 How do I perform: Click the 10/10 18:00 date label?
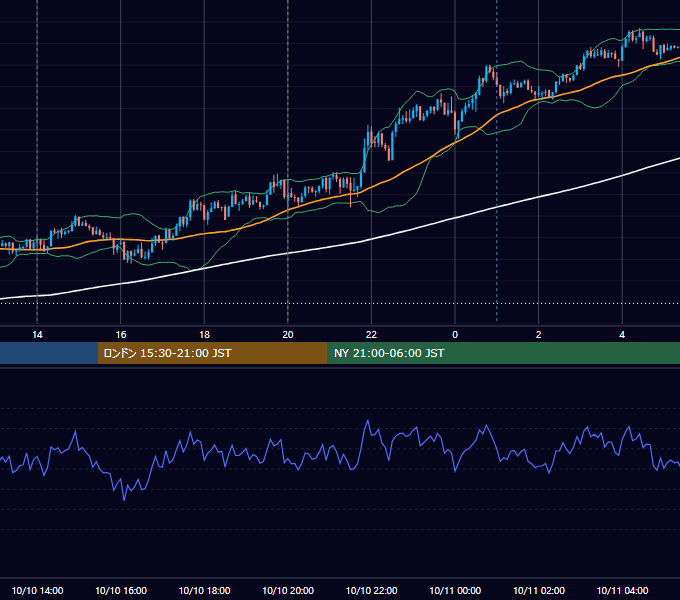pyautogui.click(x=204, y=590)
